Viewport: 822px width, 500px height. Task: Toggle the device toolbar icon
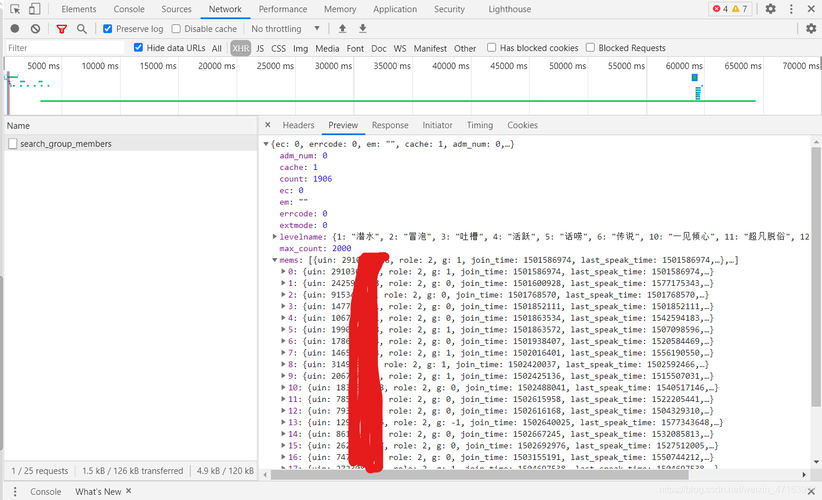(x=35, y=9)
